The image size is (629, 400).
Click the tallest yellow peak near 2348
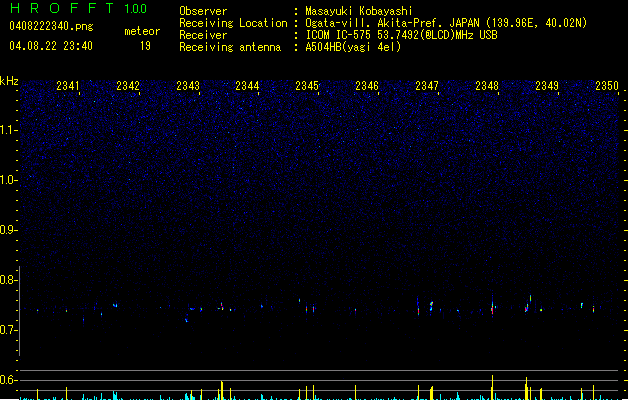click(x=492, y=387)
